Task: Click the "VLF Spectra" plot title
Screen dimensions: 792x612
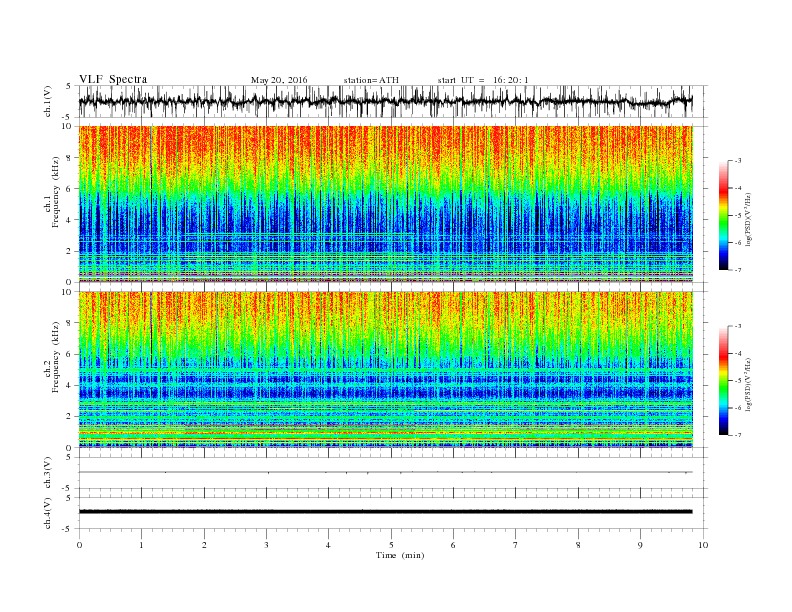Action: pyautogui.click(x=113, y=79)
